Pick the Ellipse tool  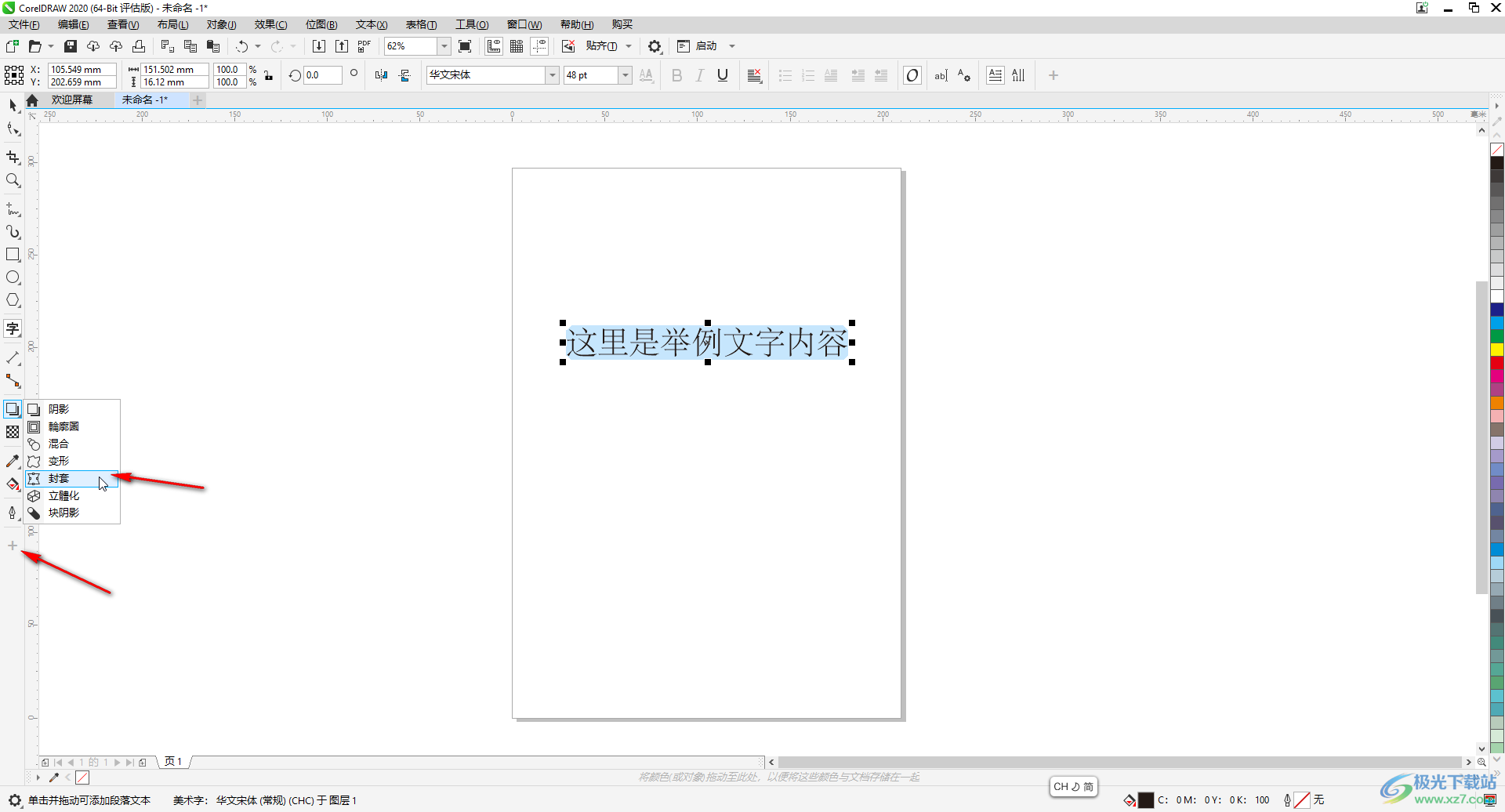tap(13, 277)
